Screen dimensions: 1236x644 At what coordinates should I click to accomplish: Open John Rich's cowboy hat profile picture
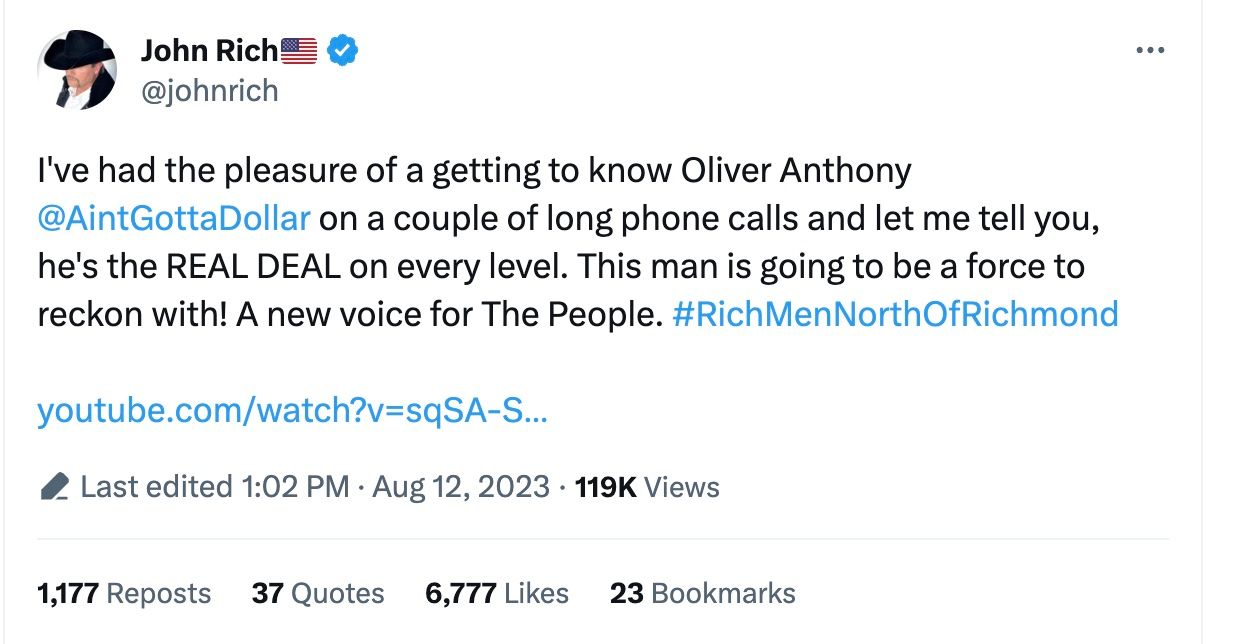[77, 69]
